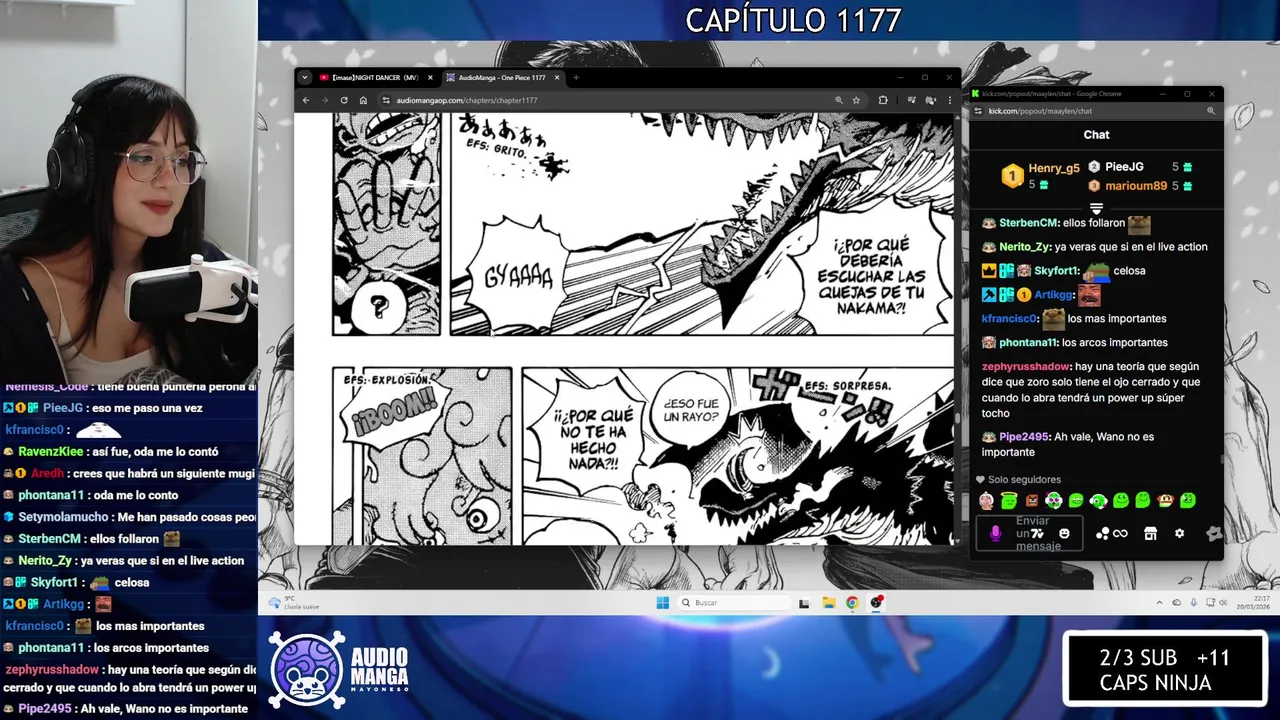This screenshot has width=1280, height=720.
Task: Click Skyfort1 username in Kick chat
Action: tap(1057, 271)
